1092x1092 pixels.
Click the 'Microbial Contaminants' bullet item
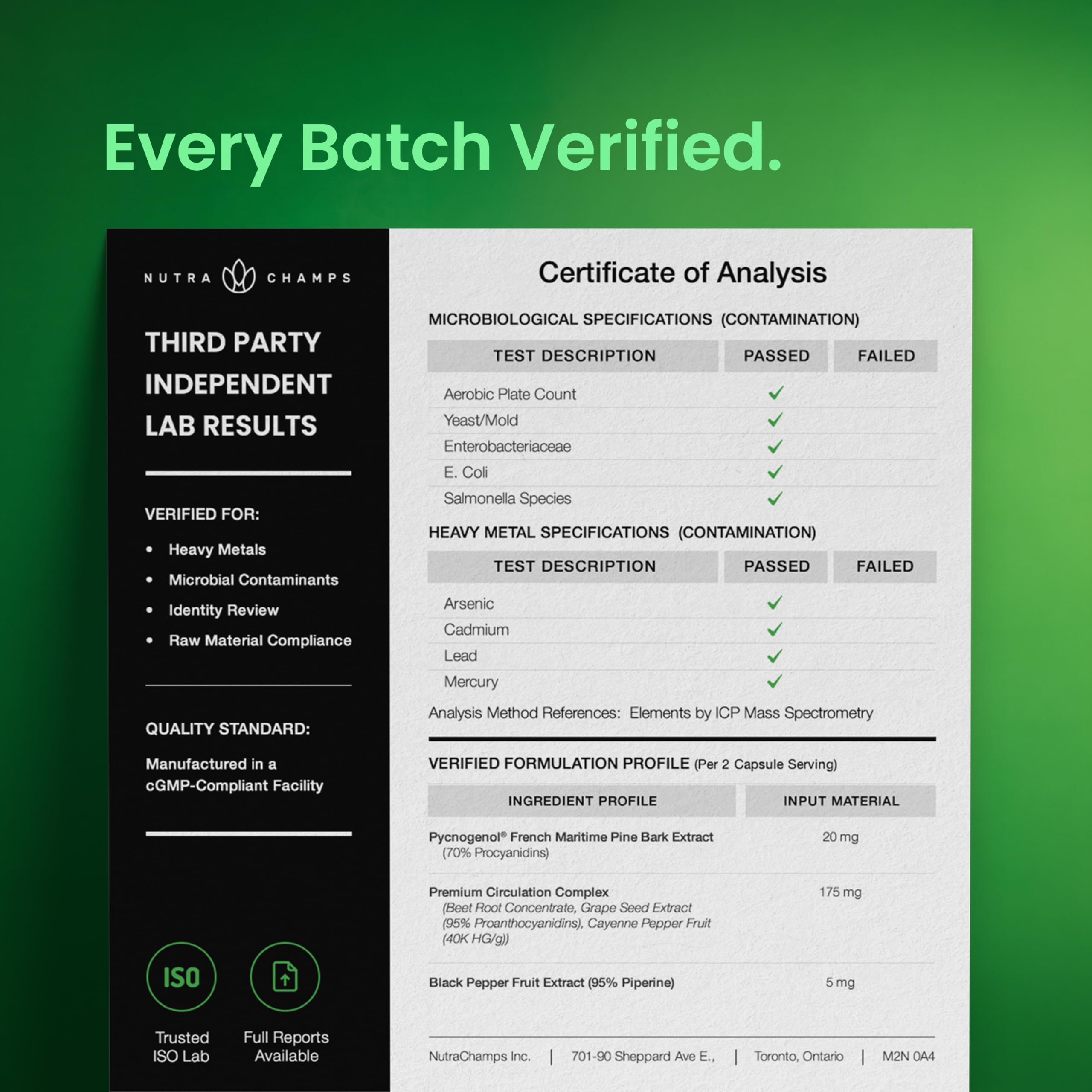pyautogui.click(x=253, y=579)
